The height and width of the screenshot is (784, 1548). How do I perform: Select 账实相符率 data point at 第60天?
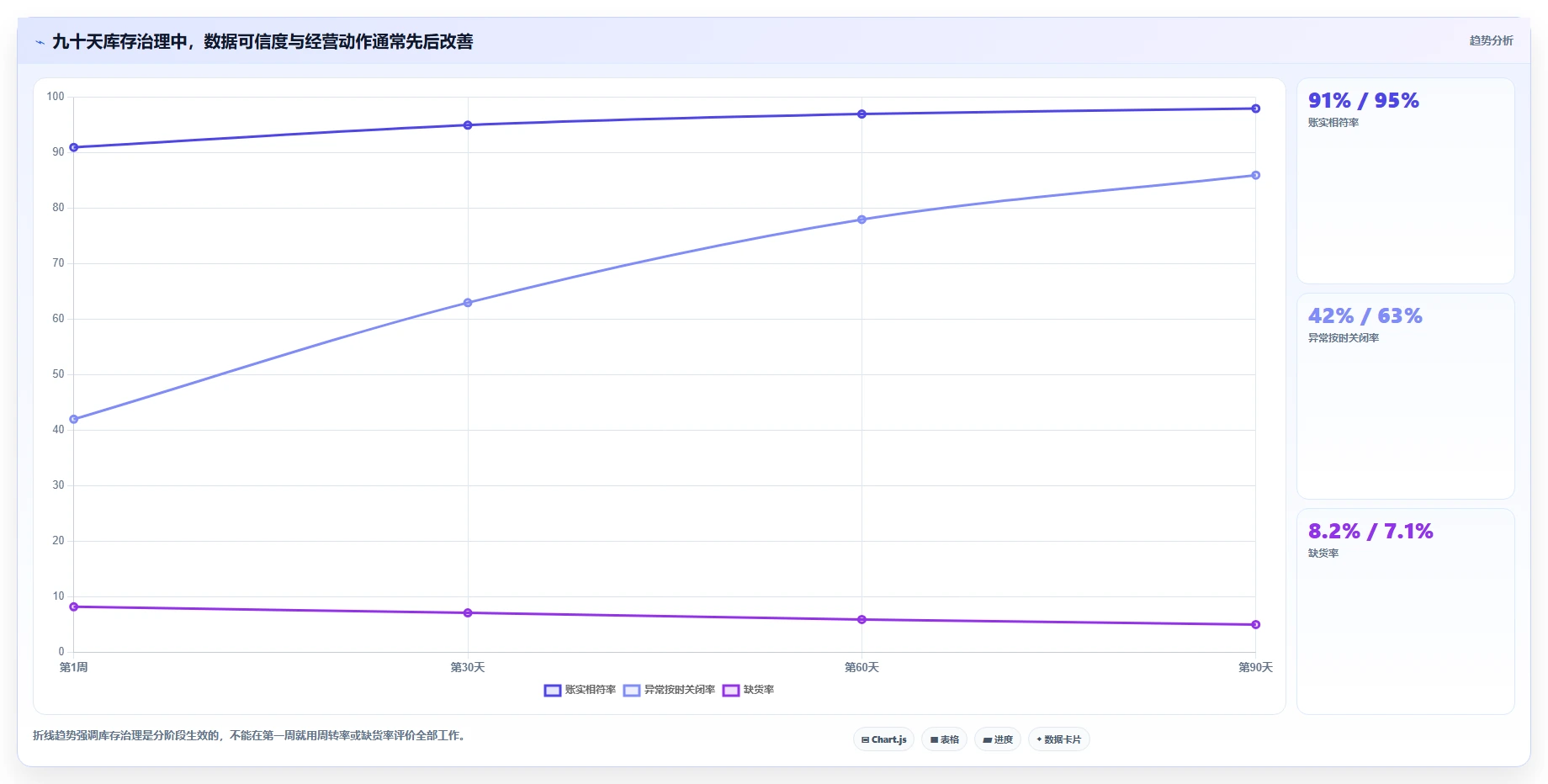861,114
